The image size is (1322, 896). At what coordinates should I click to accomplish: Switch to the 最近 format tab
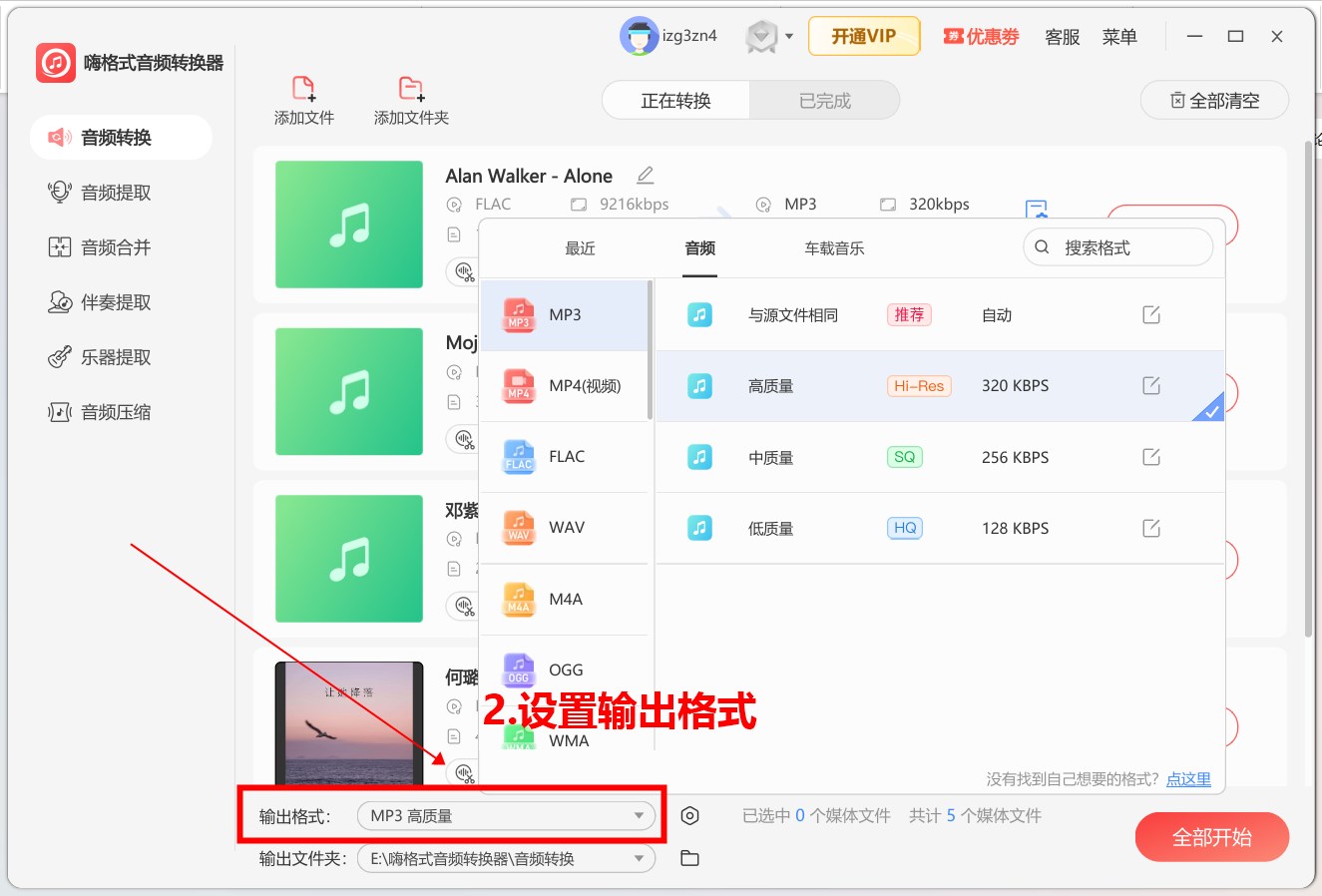coord(580,248)
